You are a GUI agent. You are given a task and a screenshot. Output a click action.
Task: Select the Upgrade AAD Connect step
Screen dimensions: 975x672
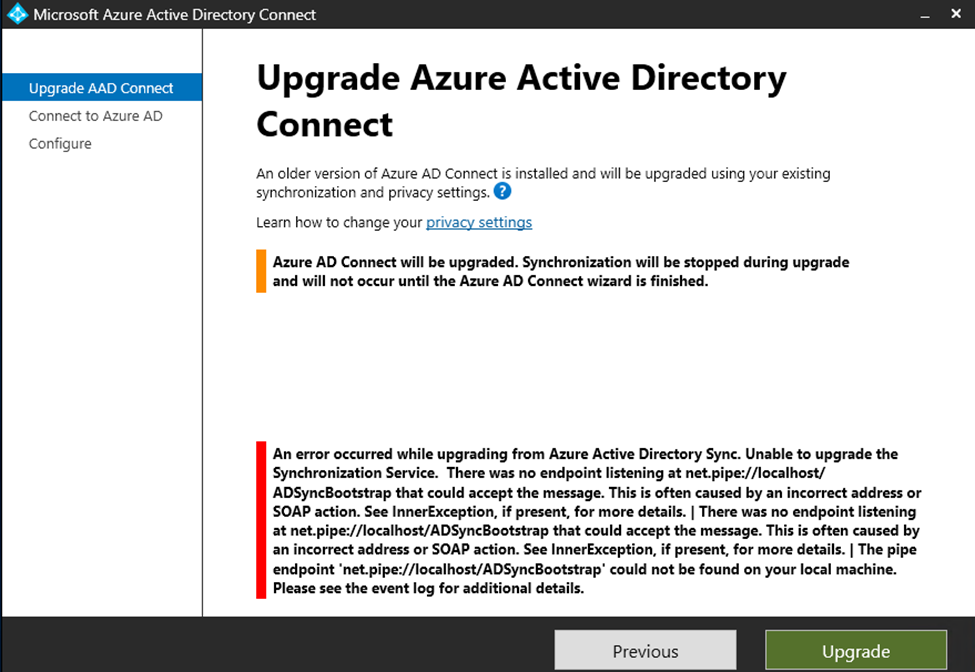pos(102,88)
